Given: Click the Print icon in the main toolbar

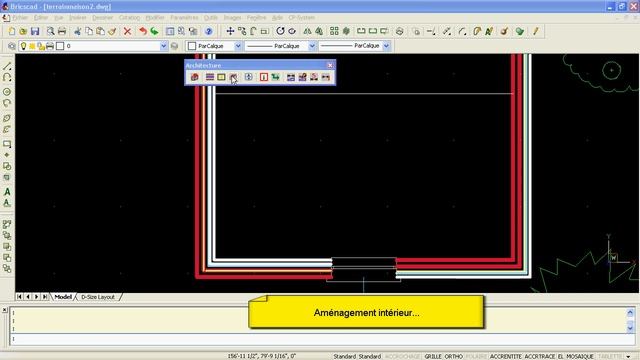Looking at the screenshot, I should [x=62, y=31].
